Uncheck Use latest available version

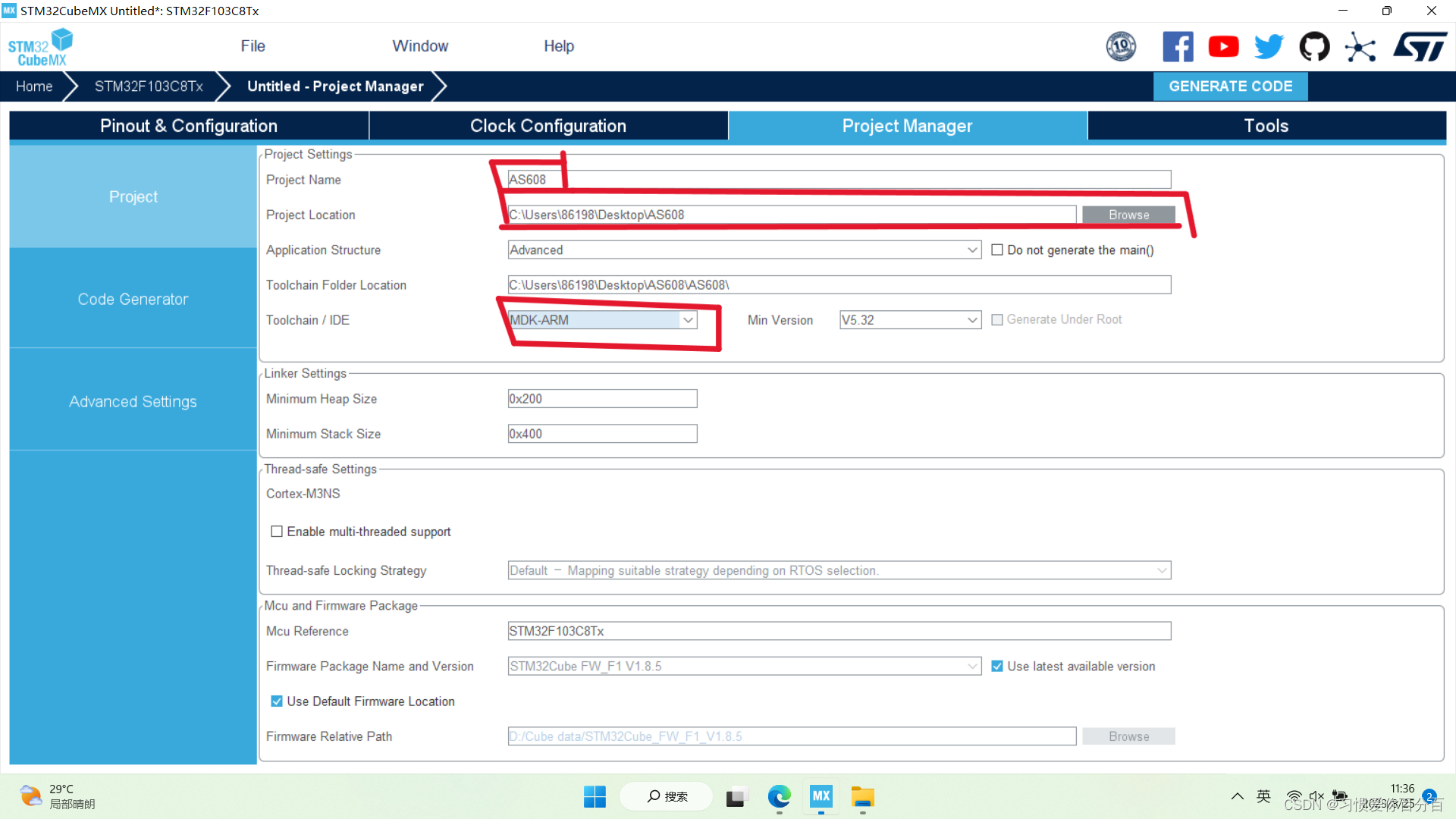click(997, 667)
